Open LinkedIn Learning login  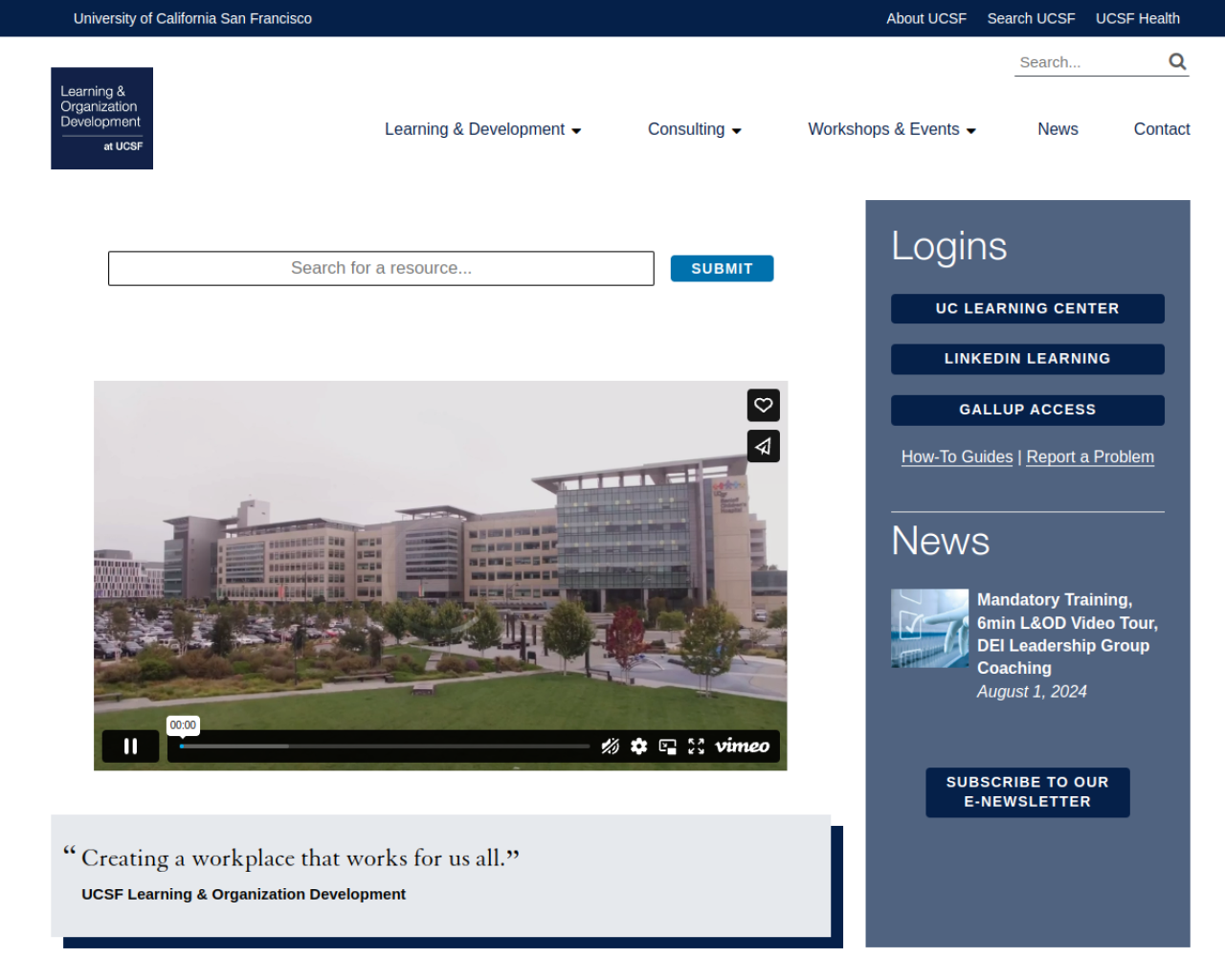1027,359
